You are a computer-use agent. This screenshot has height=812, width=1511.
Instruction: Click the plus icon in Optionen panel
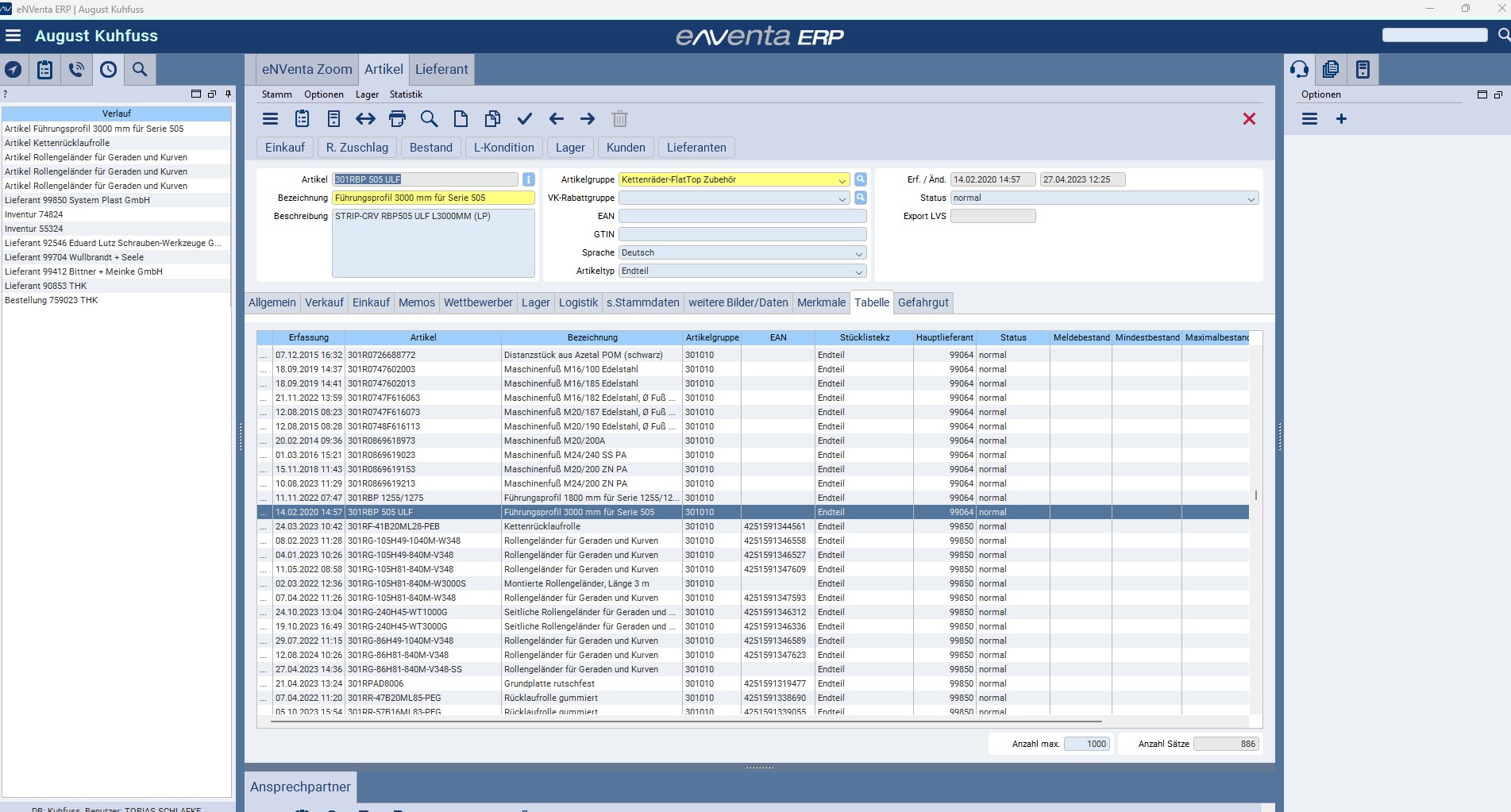(1341, 119)
